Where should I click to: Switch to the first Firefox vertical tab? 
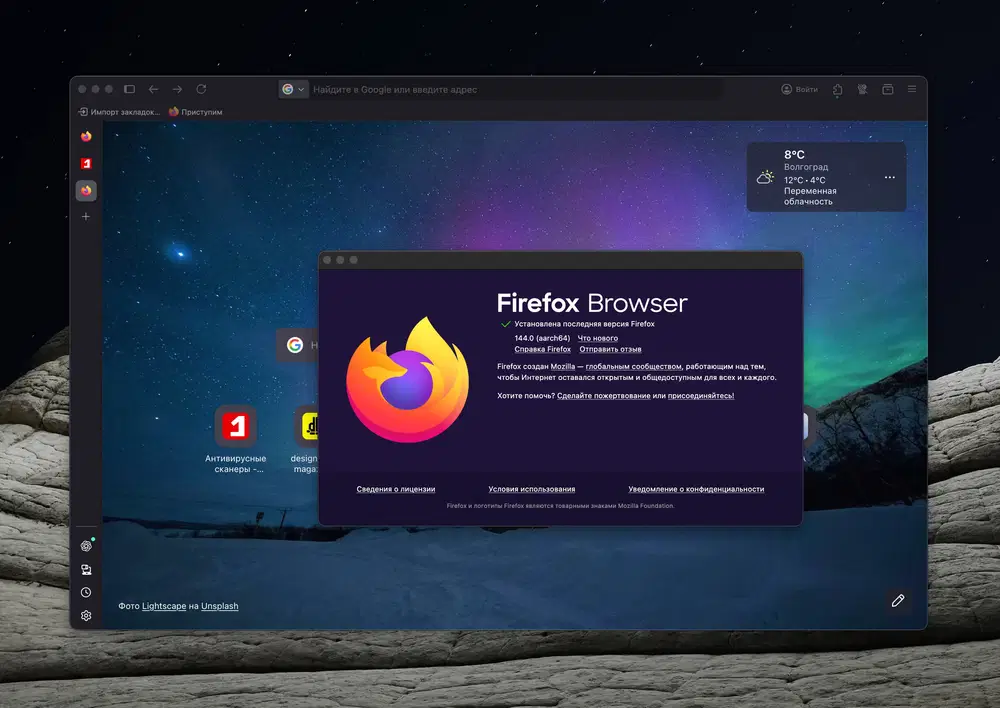click(x=86, y=136)
